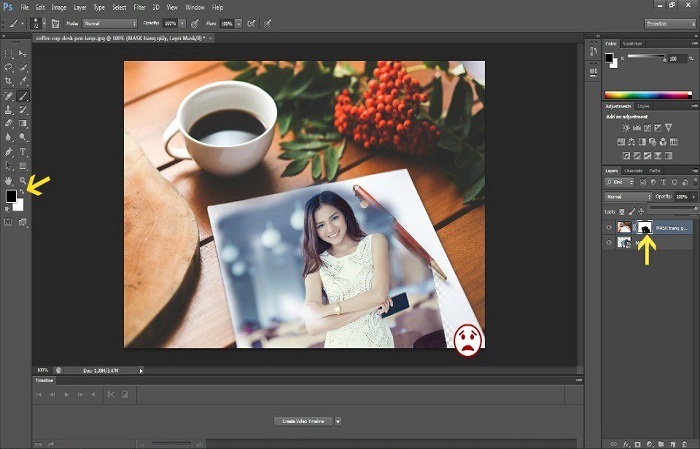Select the Zoom tool in the toolbar

23,180
